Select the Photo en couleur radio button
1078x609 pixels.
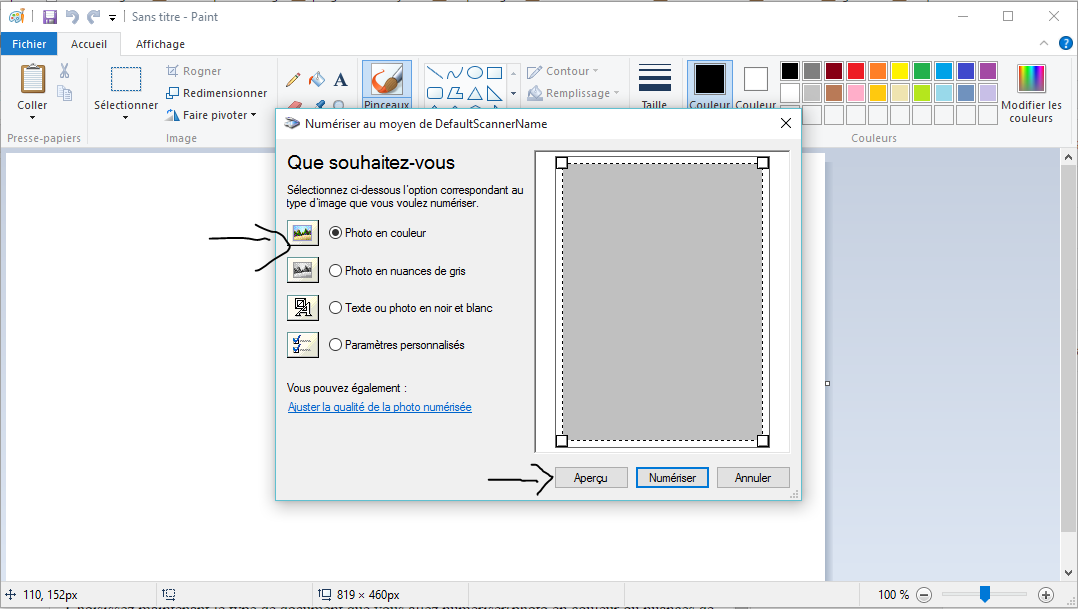[336, 233]
